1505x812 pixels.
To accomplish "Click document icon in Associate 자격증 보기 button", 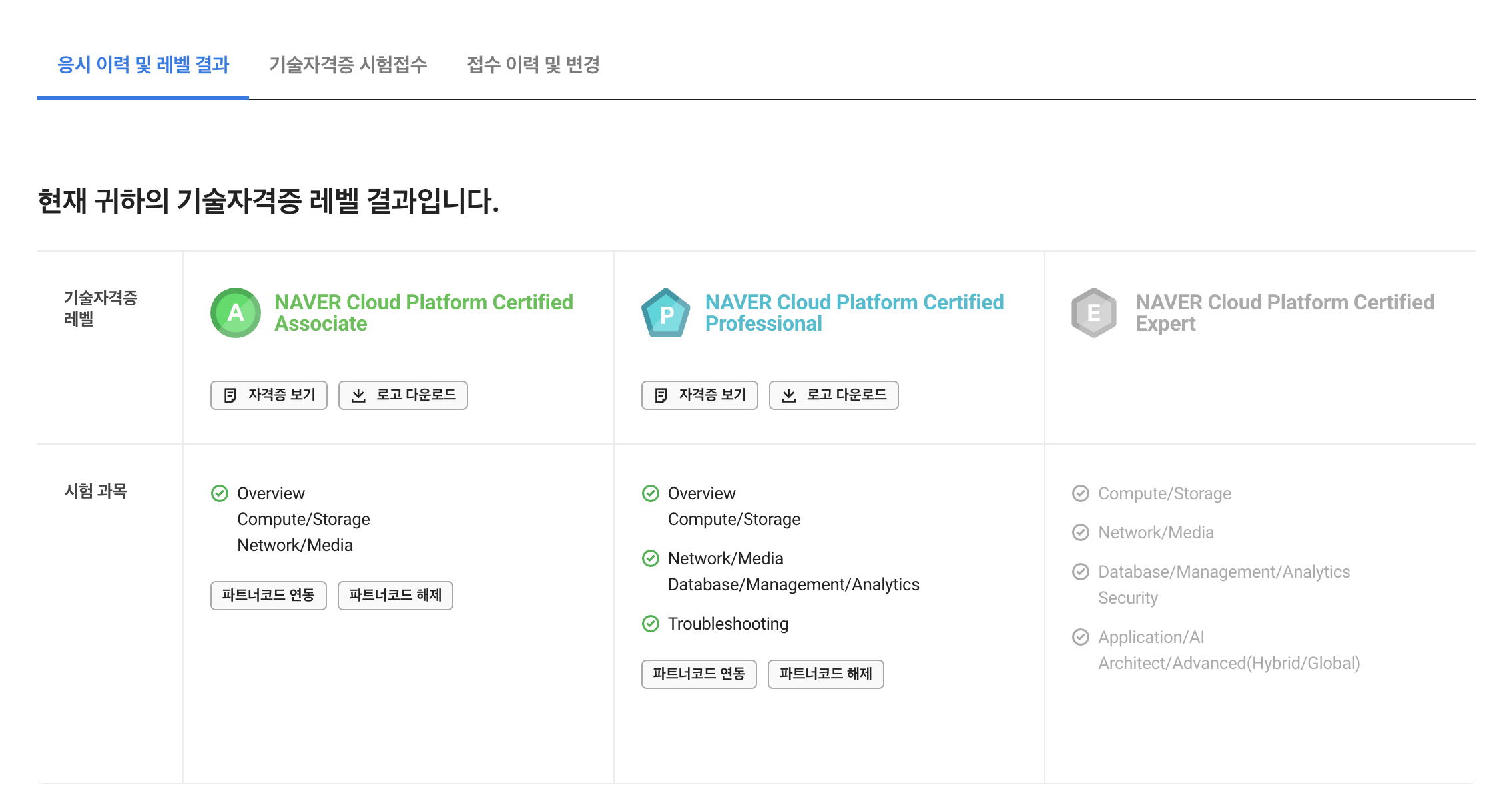I will click(x=230, y=395).
